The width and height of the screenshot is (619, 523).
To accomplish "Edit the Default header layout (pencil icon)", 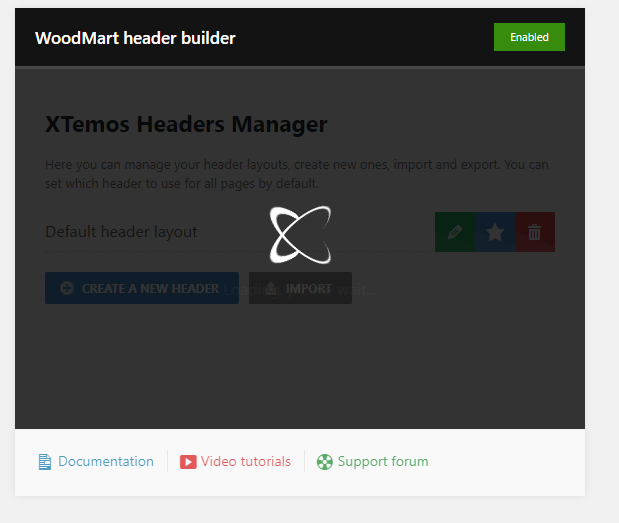I will coord(455,232).
